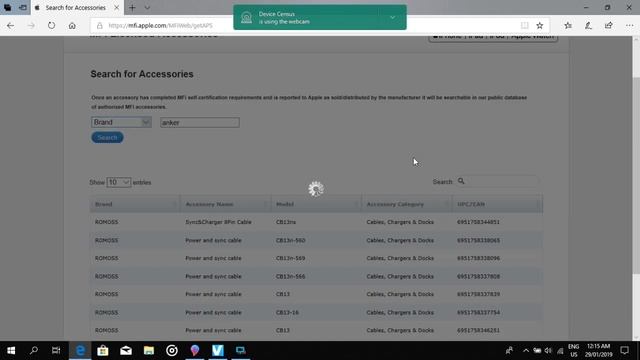Select model CB13-16 cell
The height and width of the screenshot is (360, 640).
pyautogui.click(x=287, y=313)
